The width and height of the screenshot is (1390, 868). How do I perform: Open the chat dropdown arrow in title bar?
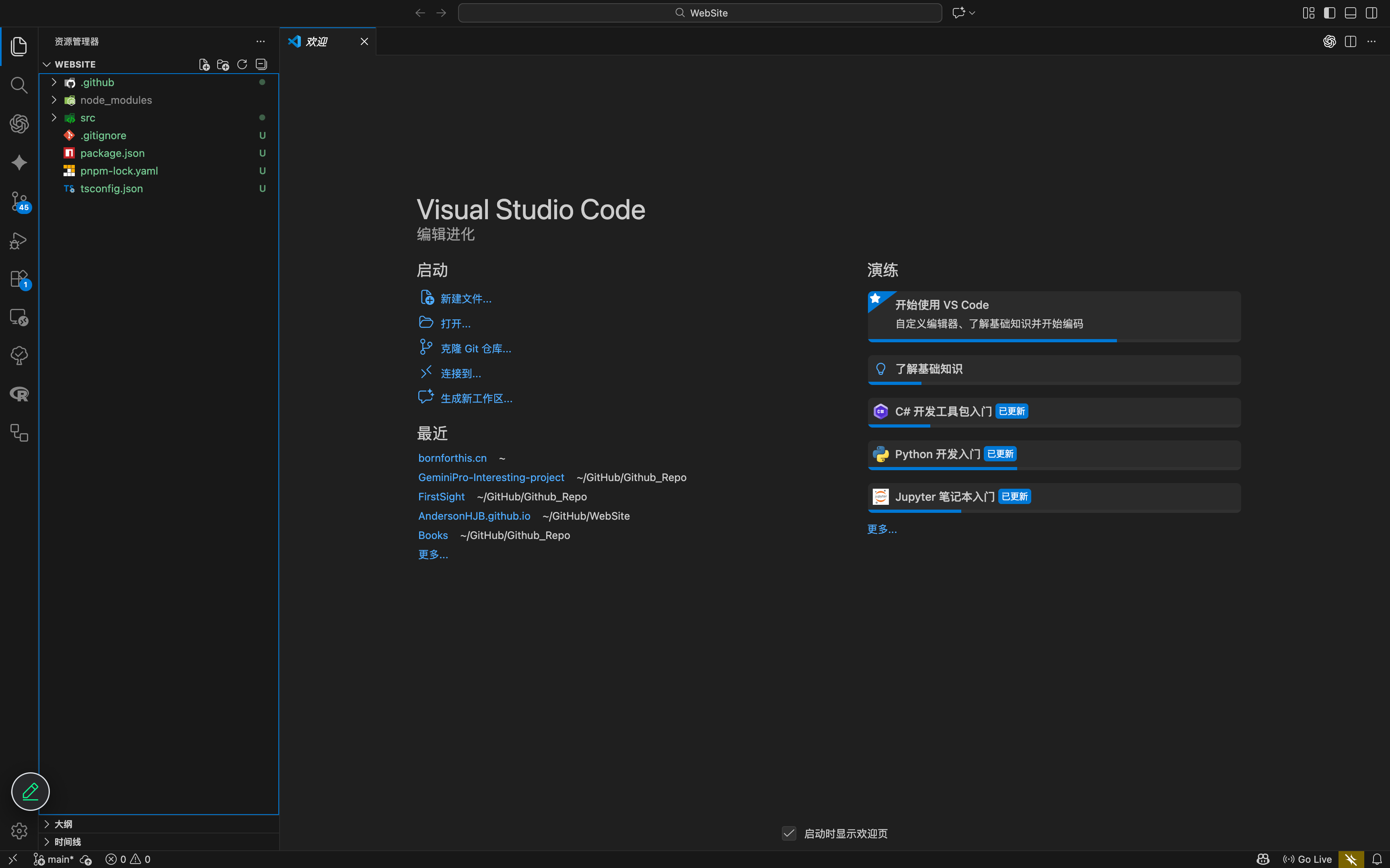tap(972, 12)
